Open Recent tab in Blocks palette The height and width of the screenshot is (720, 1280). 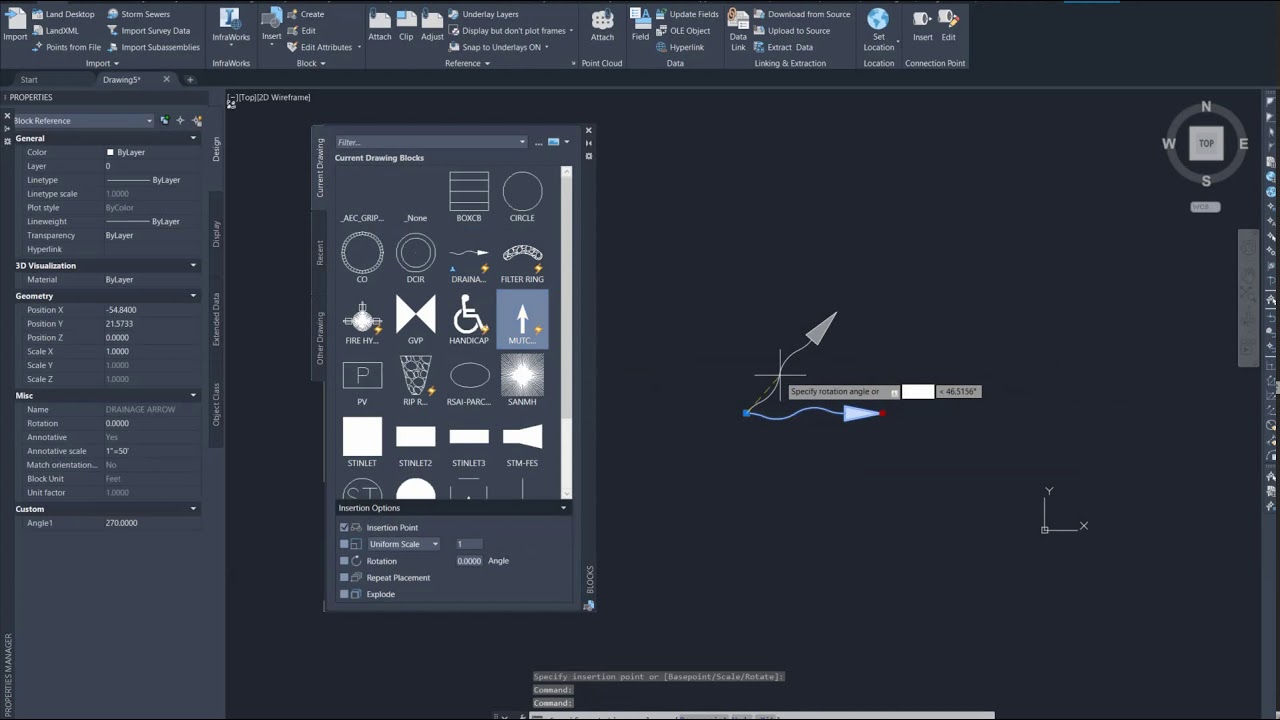320,253
